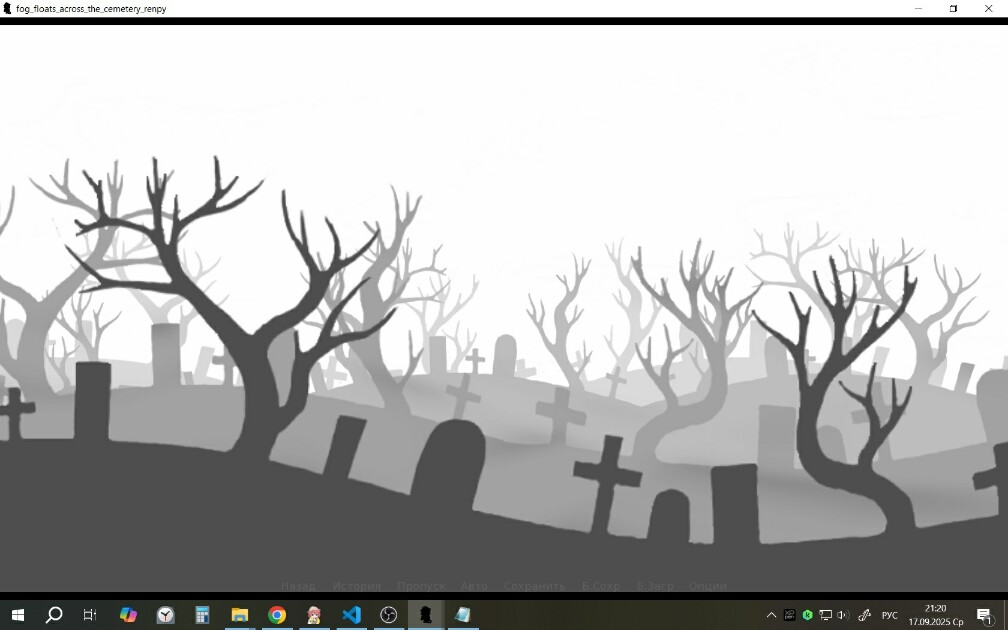
Task: Open Опции preferences menu
Action: (707, 586)
